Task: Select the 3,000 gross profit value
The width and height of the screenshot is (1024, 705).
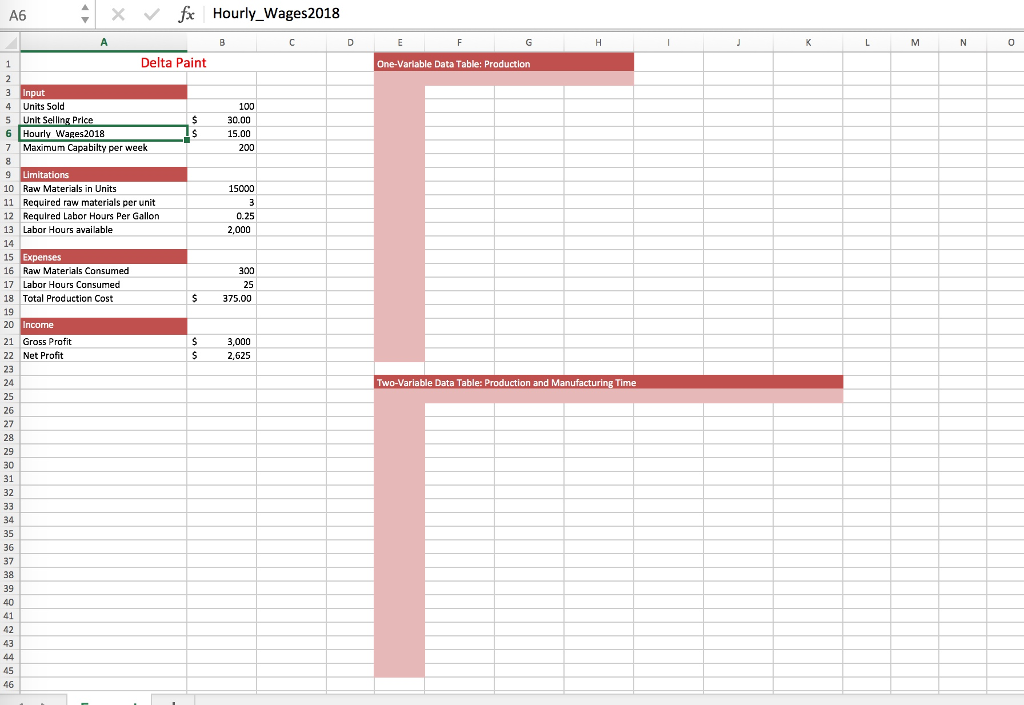Action: (222, 341)
